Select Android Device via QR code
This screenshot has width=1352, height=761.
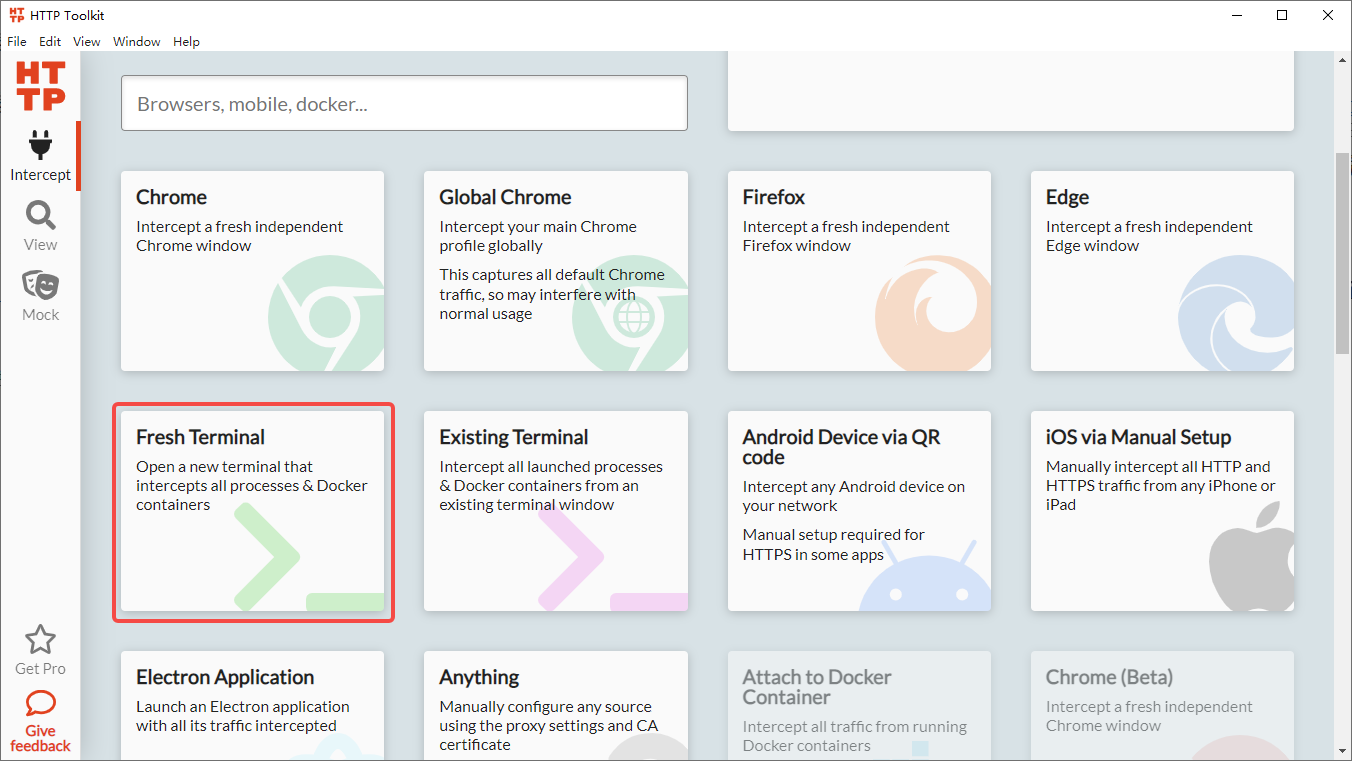tap(859, 511)
